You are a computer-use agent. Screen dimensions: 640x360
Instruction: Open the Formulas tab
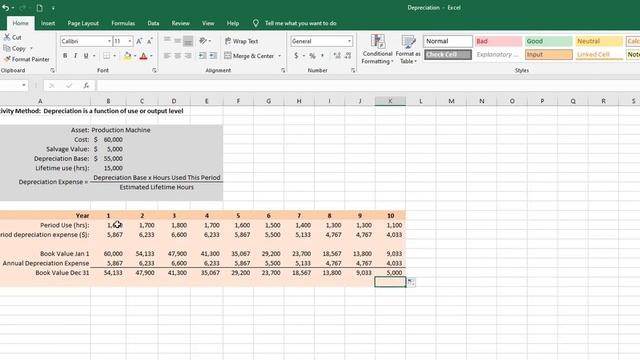(x=123, y=23)
